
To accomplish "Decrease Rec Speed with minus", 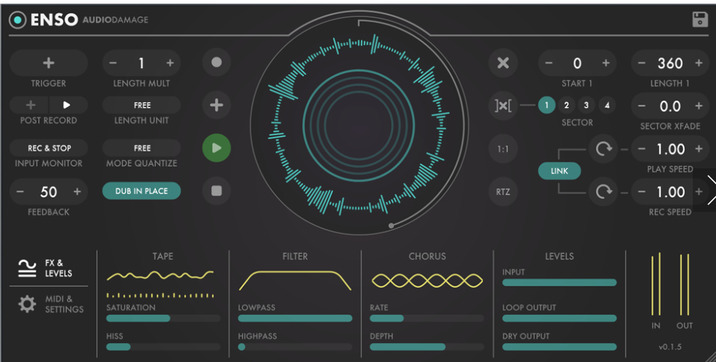I will (642, 192).
